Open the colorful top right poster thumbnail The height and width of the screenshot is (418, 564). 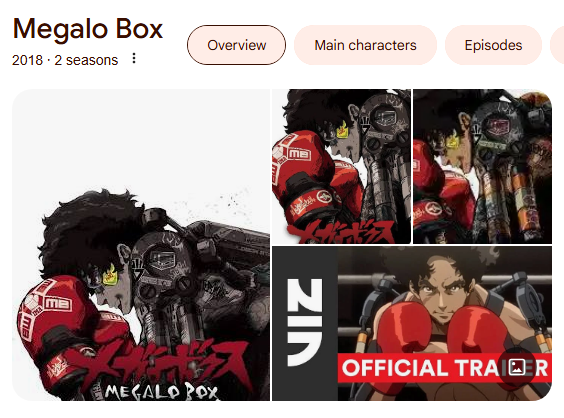click(x=482, y=166)
